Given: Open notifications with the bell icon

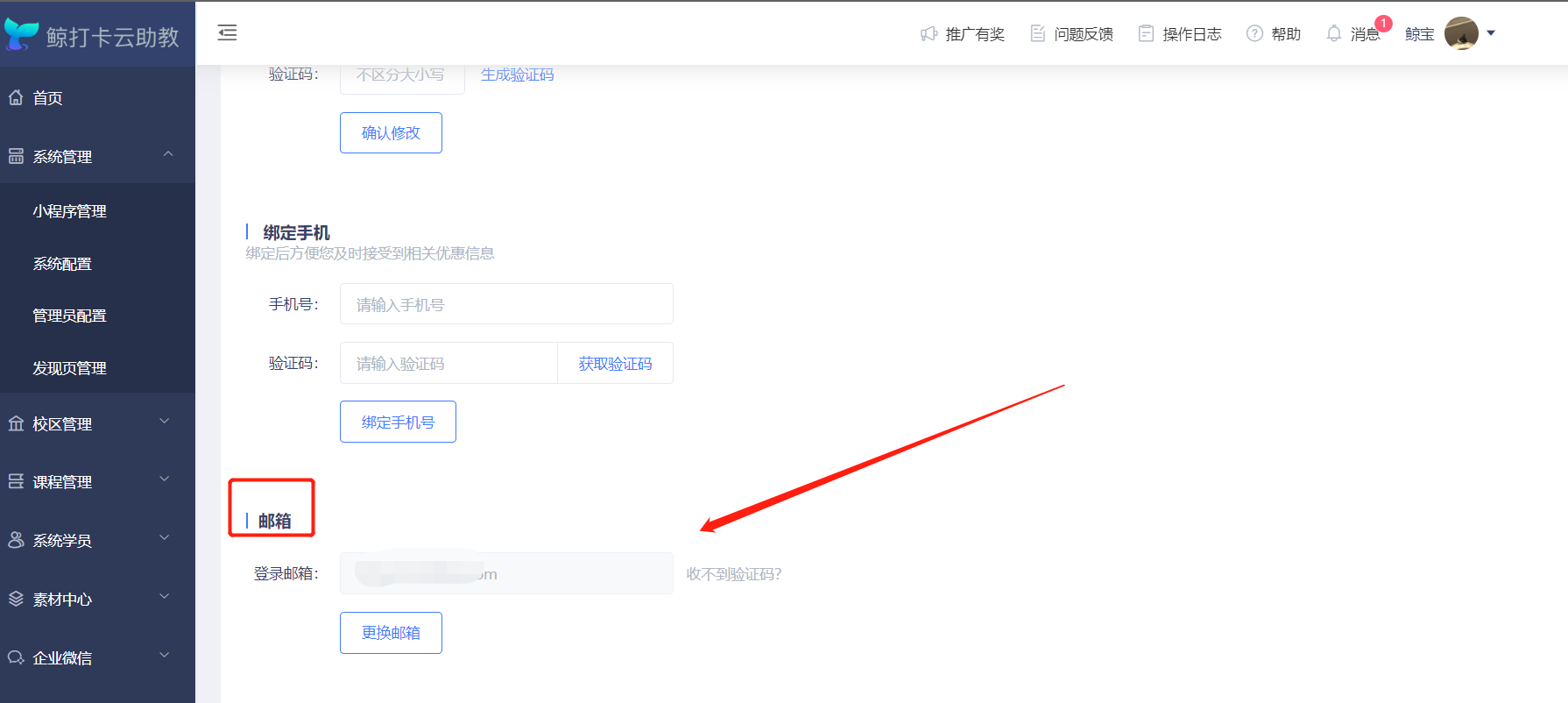Looking at the screenshot, I should 1333,34.
